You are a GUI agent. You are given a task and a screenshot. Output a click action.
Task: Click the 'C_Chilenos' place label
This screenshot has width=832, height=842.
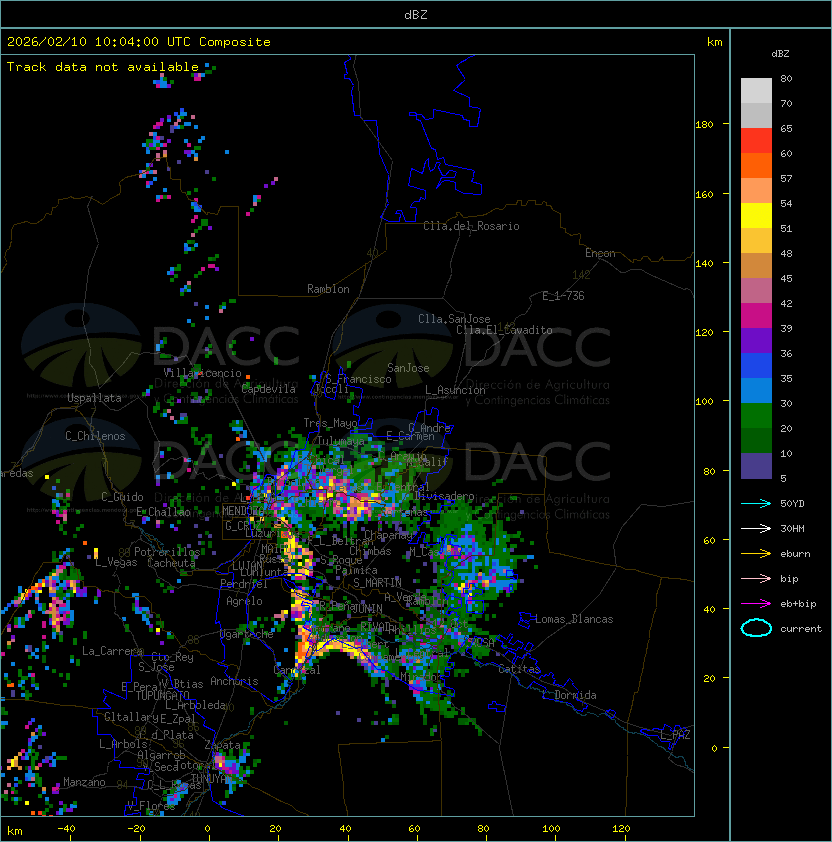pyautogui.click(x=95, y=436)
